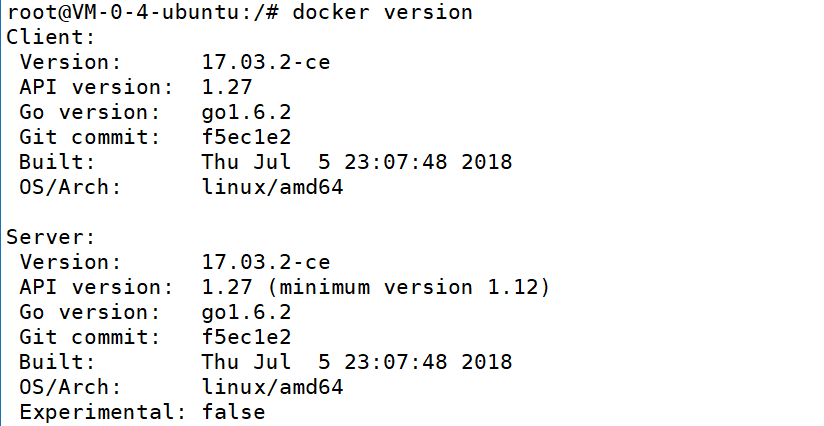Click the Client API version value 1.27

pos(227,87)
